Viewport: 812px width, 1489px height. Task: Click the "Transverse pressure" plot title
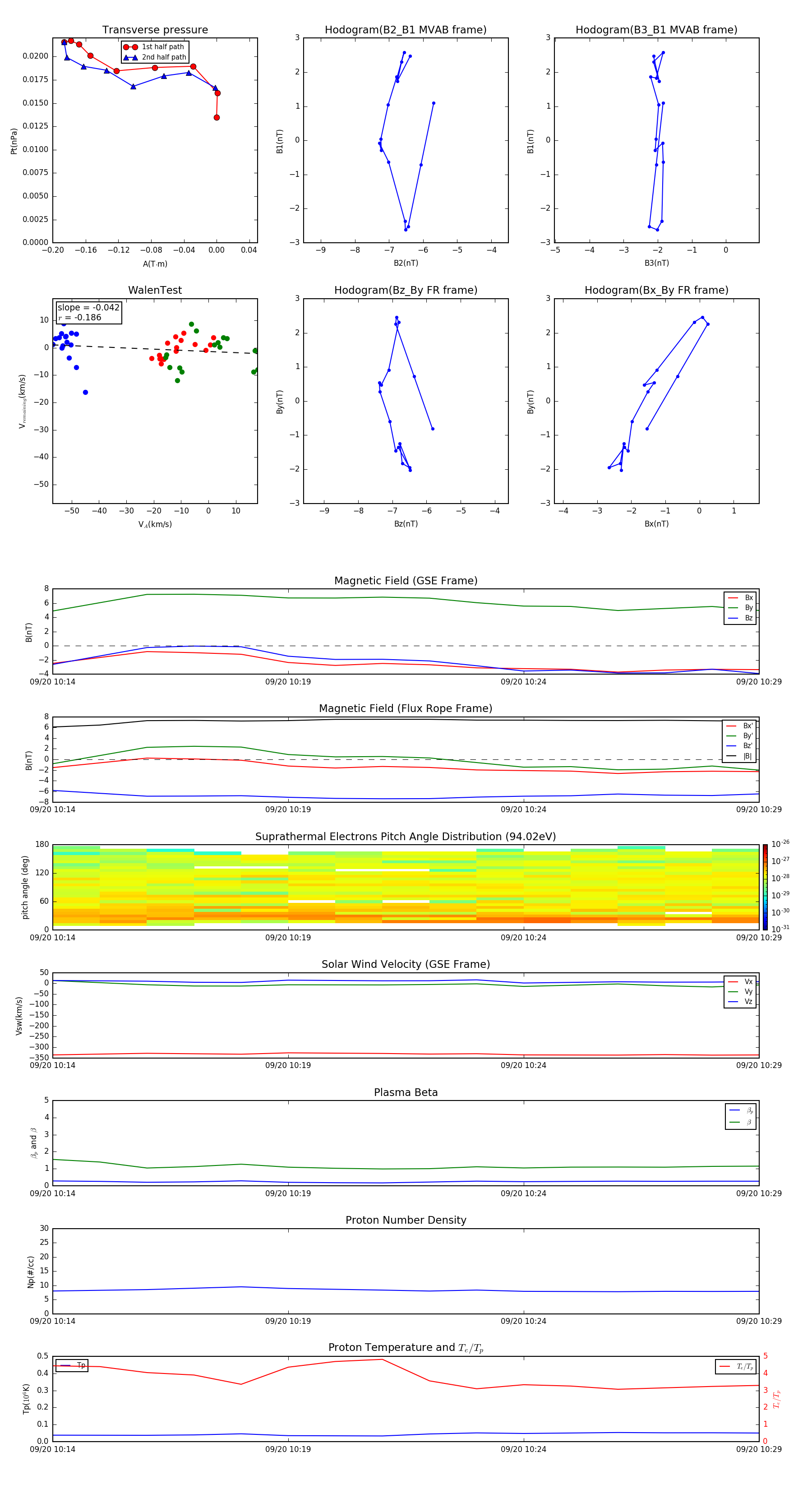155,30
